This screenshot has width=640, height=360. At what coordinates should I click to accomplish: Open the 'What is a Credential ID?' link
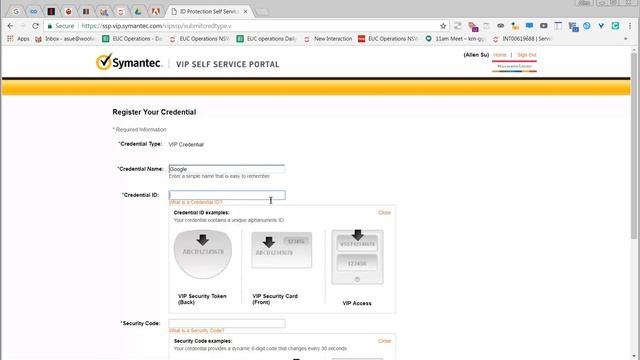pyautogui.click(x=196, y=202)
